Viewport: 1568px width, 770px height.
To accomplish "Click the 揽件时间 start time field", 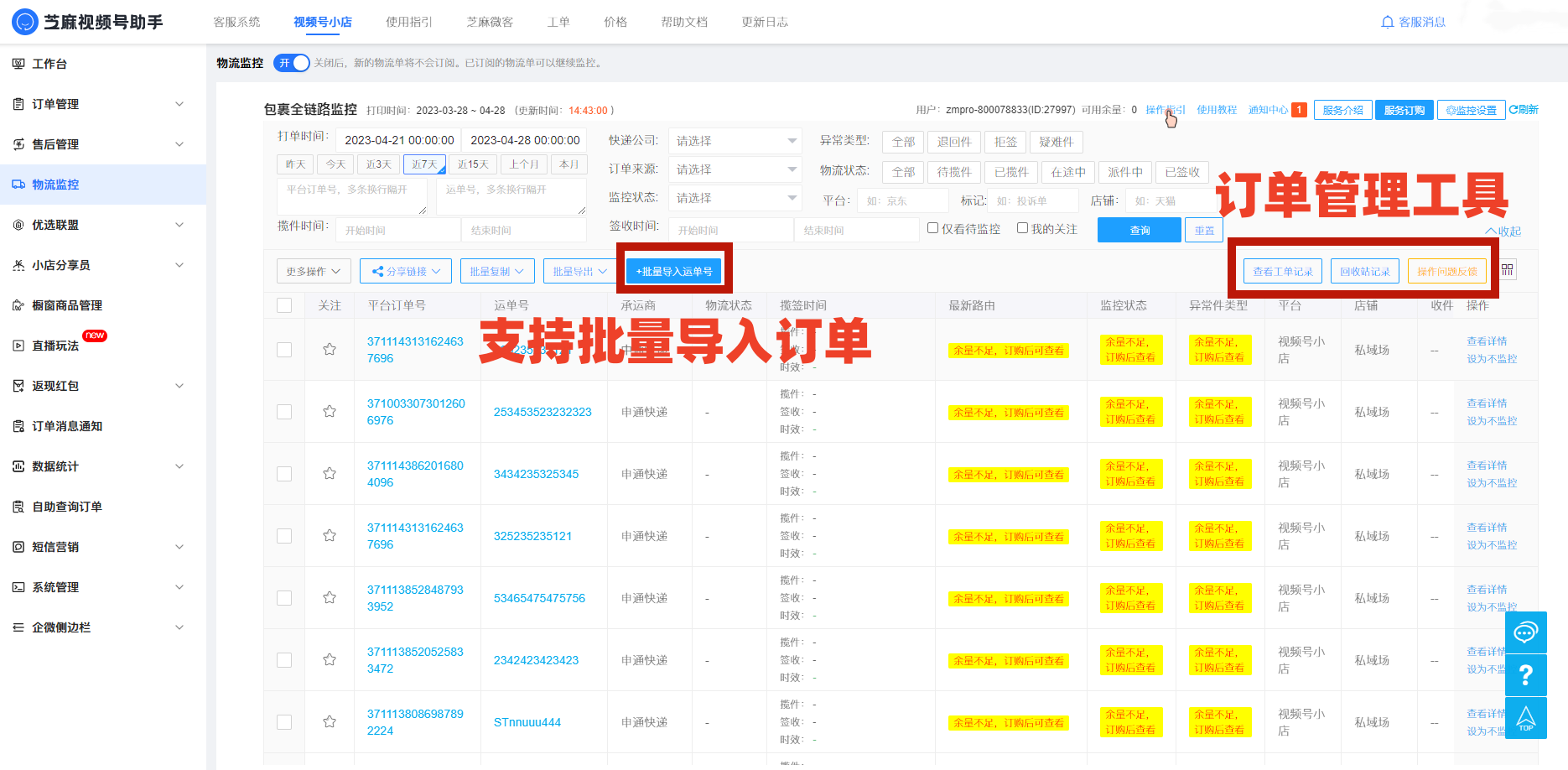I will (x=398, y=230).
